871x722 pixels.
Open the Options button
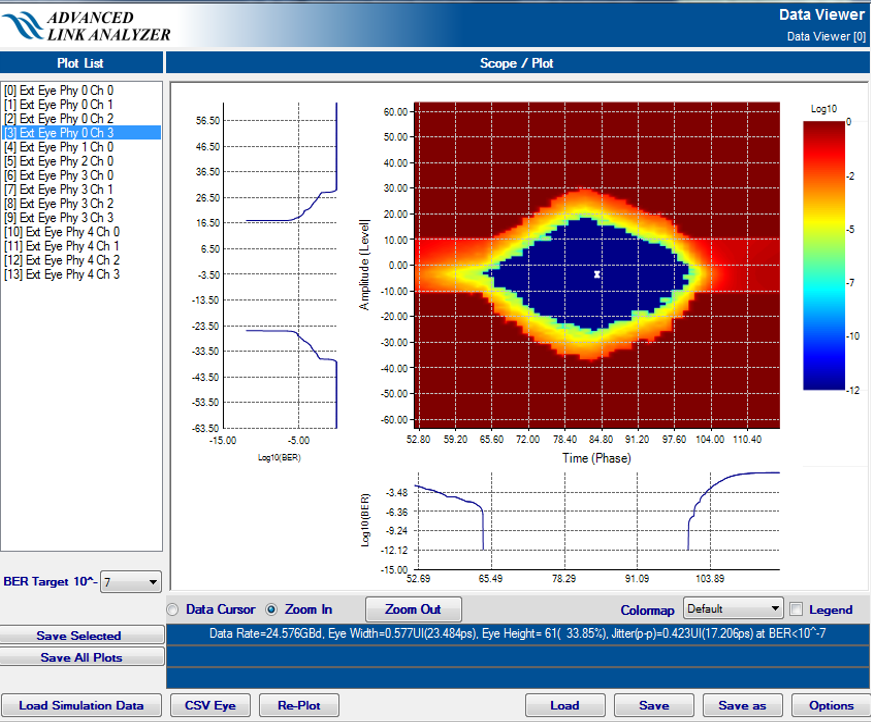(x=830, y=705)
